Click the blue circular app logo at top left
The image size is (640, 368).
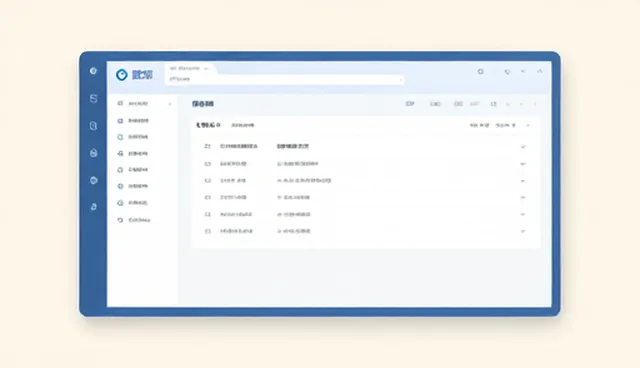pyautogui.click(x=122, y=75)
